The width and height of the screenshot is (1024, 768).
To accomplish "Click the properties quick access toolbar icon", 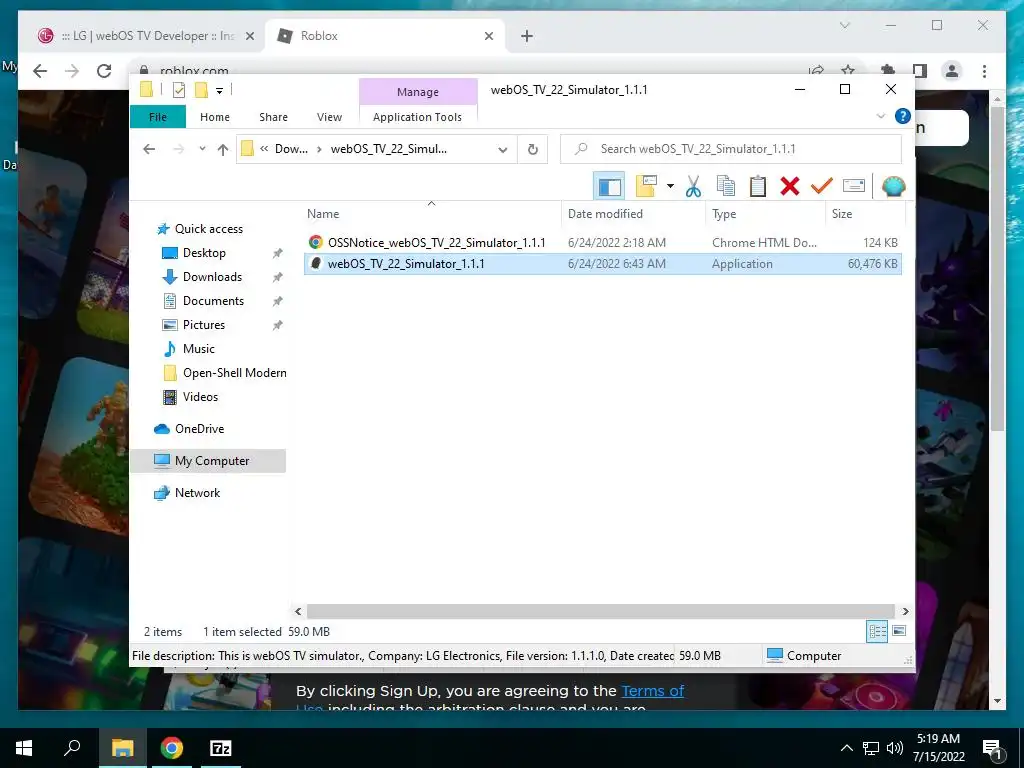I will point(178,90).
